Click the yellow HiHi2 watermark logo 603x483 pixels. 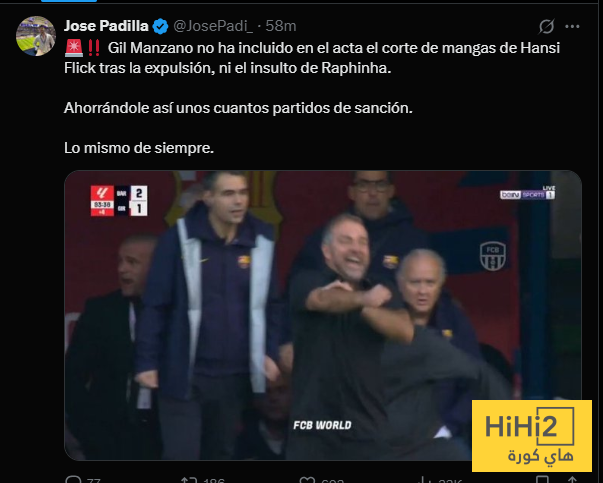(x=532, y=436)
